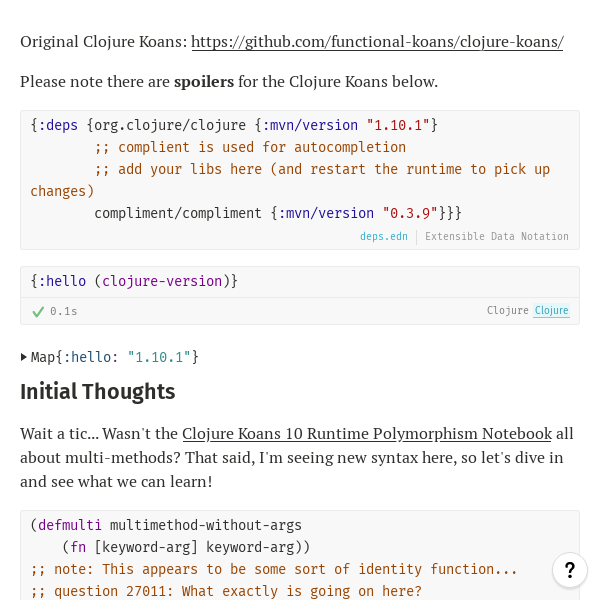The width and height of the screenshot is (600, 600).
Task: Click the Extensible Data Notation language label
Action: tap(497, 237)
